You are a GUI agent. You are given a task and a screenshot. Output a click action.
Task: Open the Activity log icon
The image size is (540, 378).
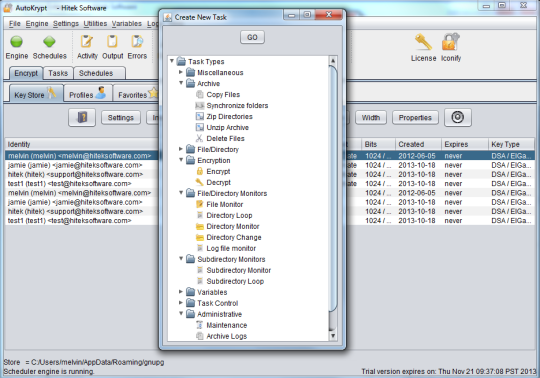click(87, 41)
